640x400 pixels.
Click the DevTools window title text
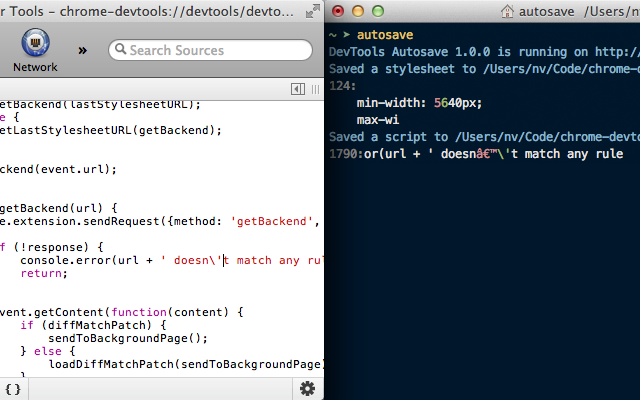coord(147,11)
